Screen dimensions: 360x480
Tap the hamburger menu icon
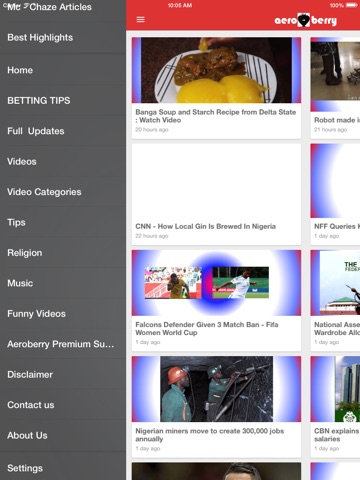click(141, 19)
